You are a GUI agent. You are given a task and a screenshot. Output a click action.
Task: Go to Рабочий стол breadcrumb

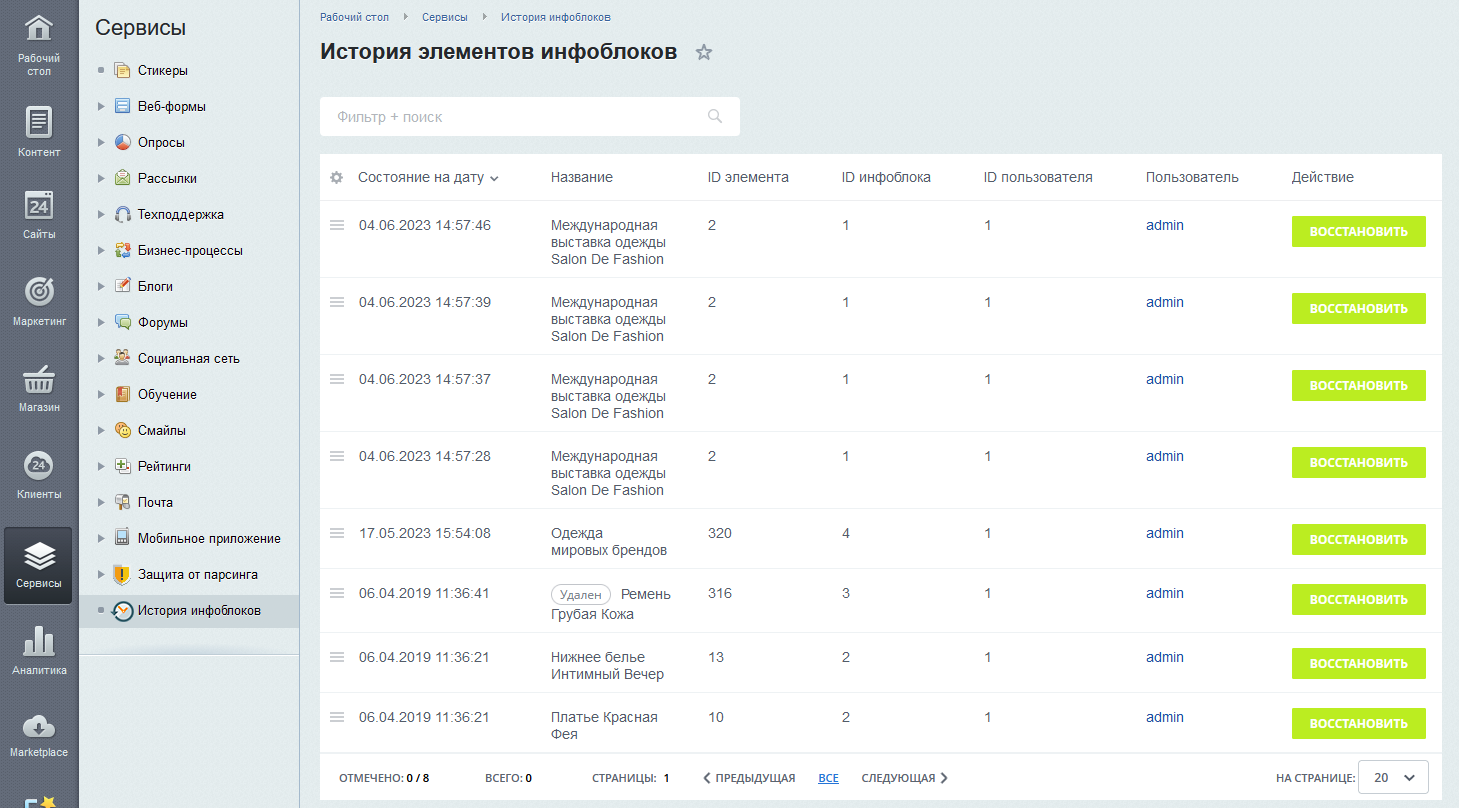click(x=355, y=17)
